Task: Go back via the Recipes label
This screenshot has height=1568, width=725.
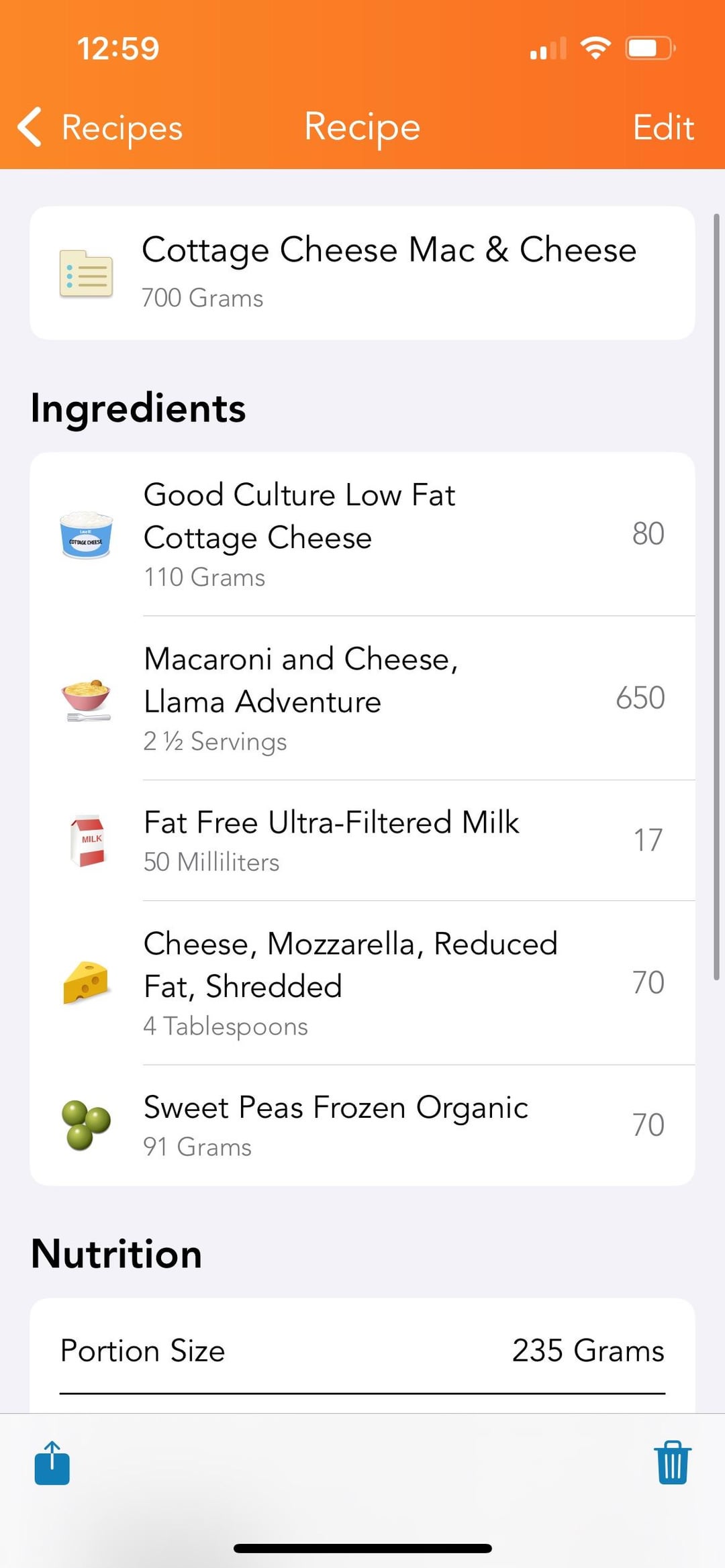Action: pos(122,127)
